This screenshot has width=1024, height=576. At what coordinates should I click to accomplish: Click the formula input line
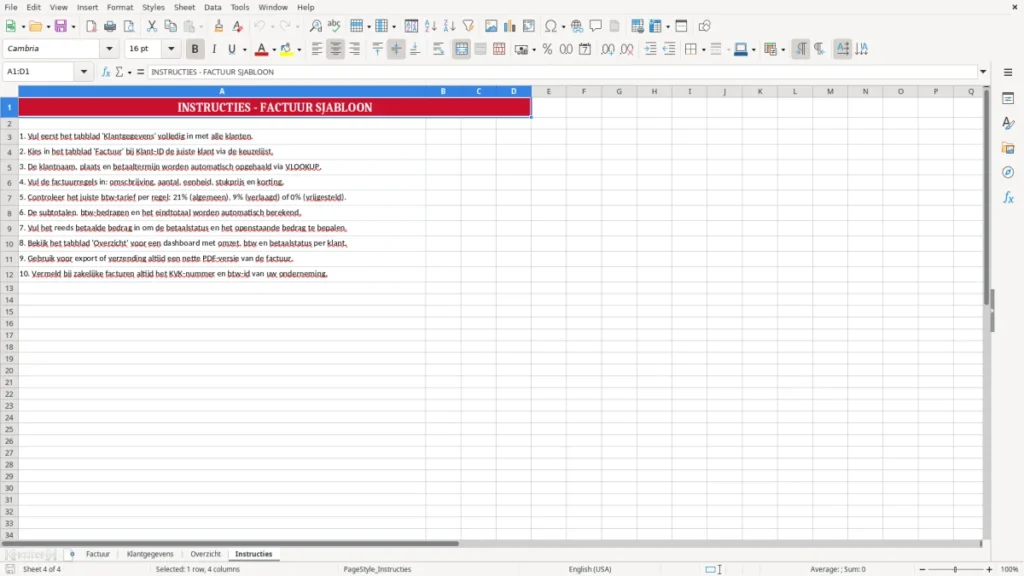tap(562, 72)
